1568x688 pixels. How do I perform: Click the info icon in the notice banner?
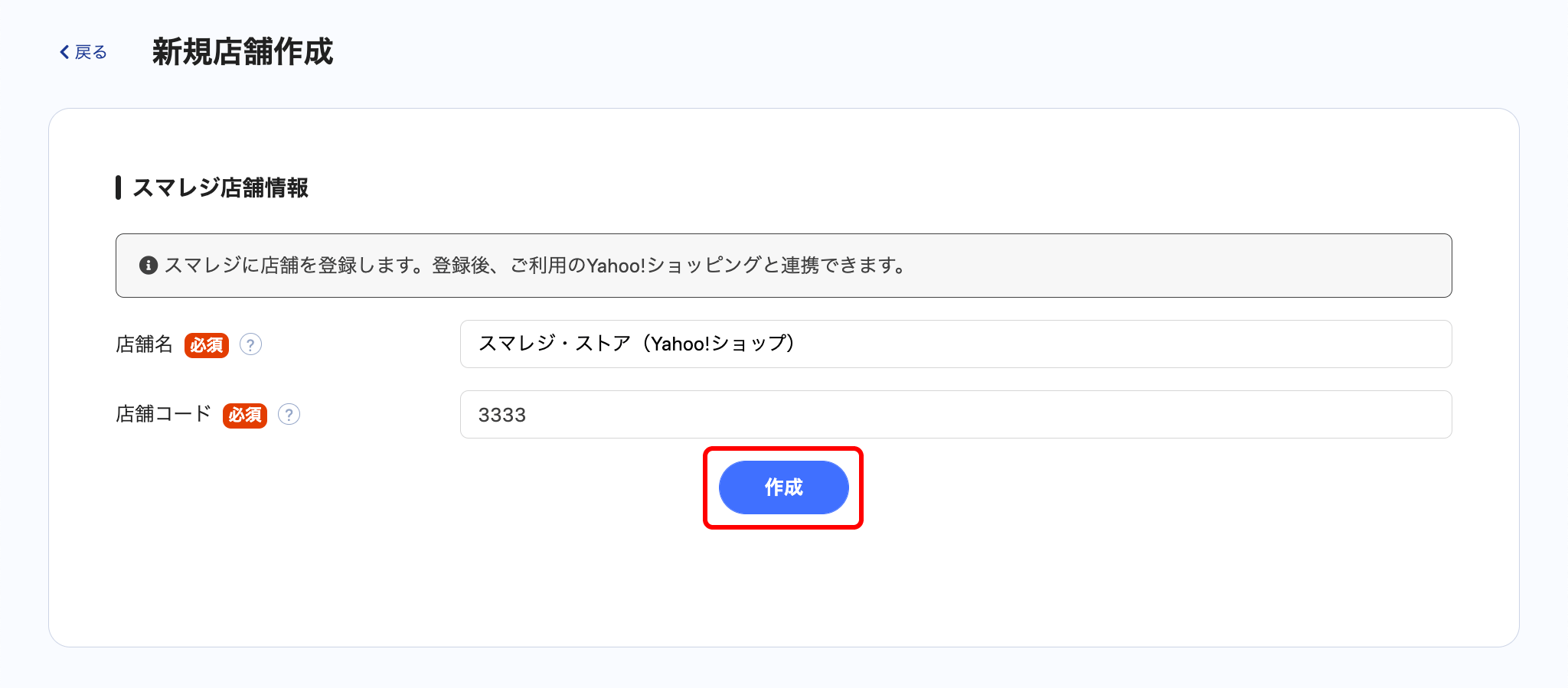click(x=149, y=266)
